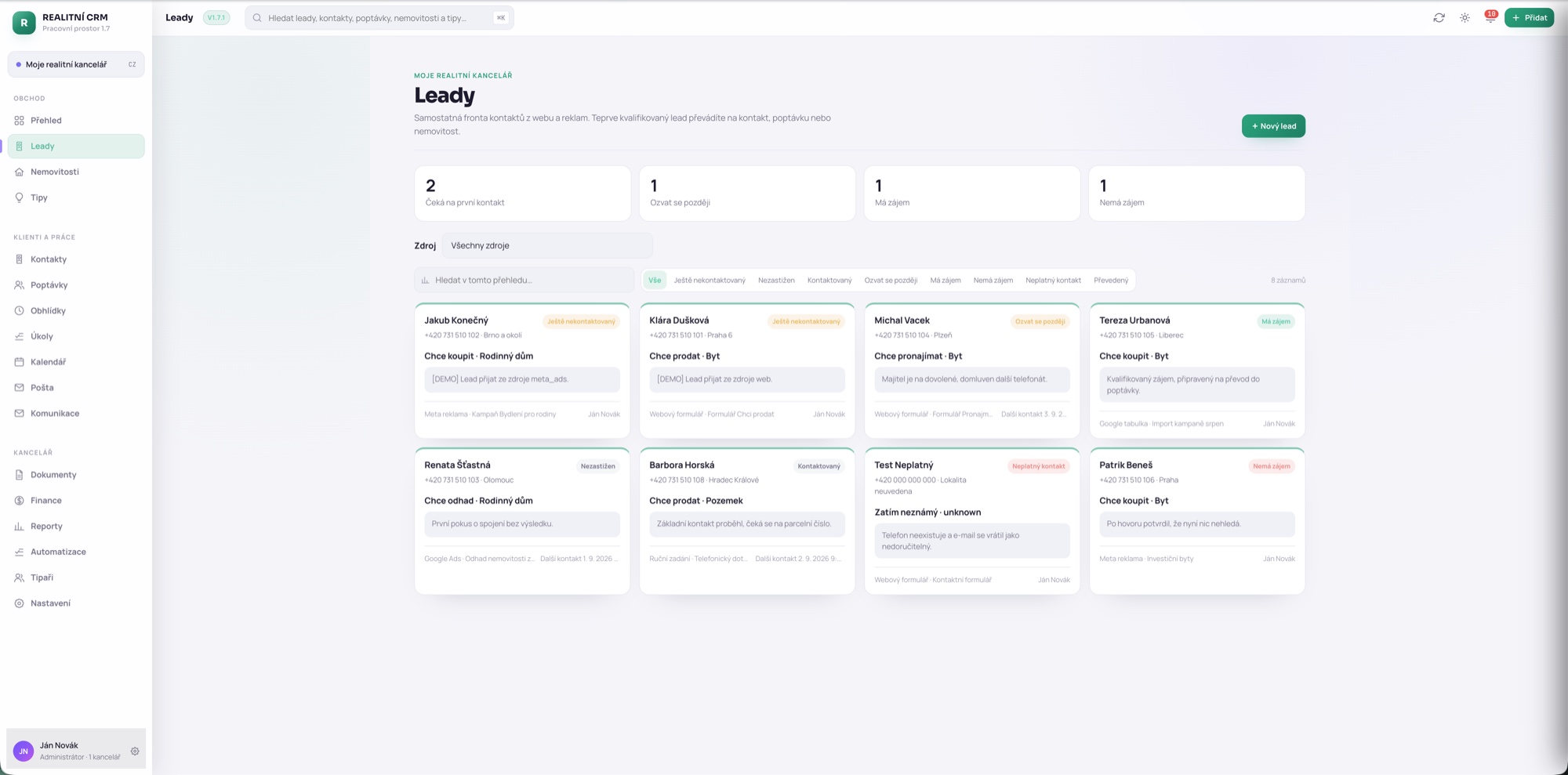Open Kalendář in the sidebar

[x=76, y=362]
